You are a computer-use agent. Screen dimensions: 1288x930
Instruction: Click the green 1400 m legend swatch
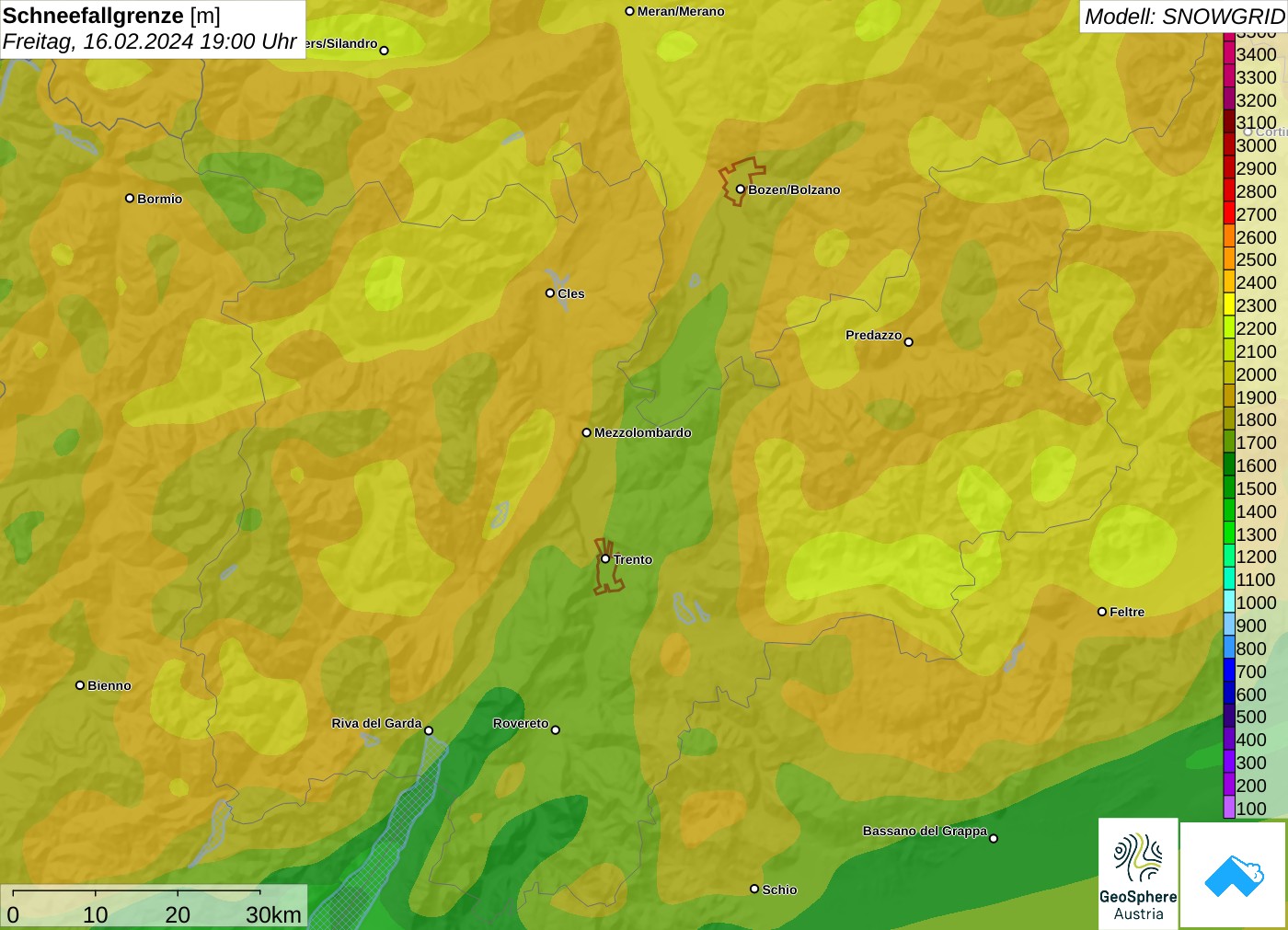click(1229, 511)
